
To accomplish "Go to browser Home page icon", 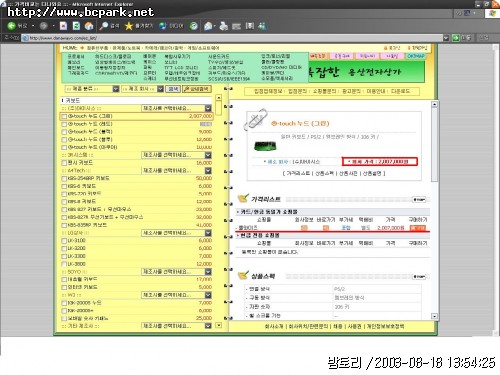I will [x=89, y=26].
